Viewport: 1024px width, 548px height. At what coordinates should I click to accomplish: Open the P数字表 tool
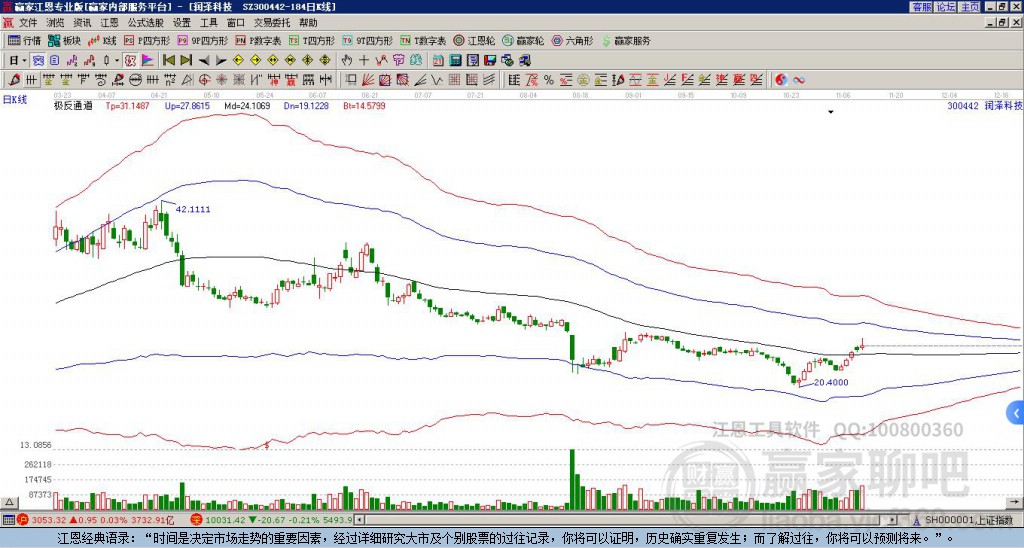pos(258,40)
